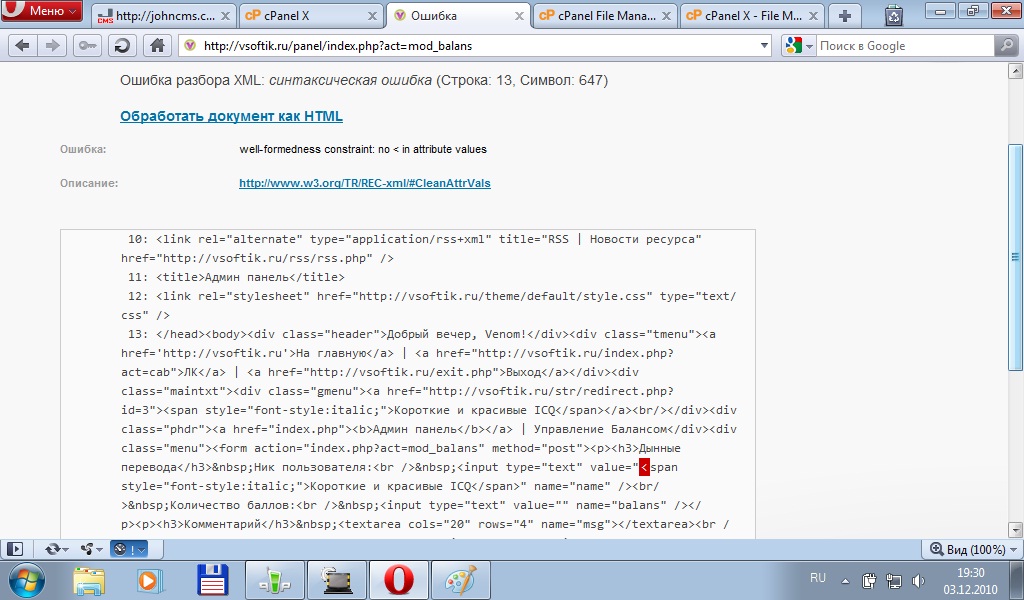Viewport: 1024px width, 600px height.
Task: Click the power plug tray icon
Action: tap(869, 580)
